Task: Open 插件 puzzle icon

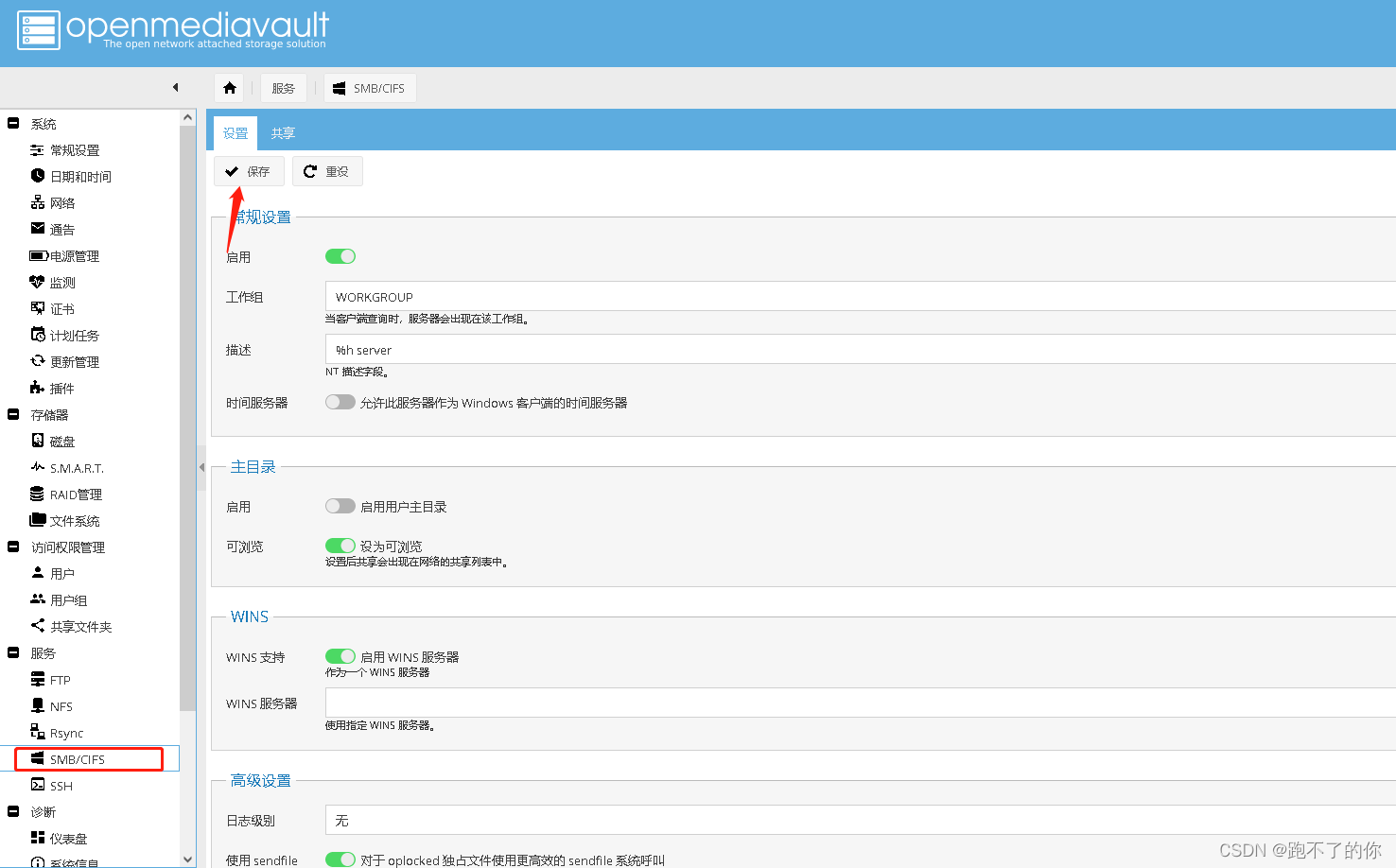Action: point(38,388)
